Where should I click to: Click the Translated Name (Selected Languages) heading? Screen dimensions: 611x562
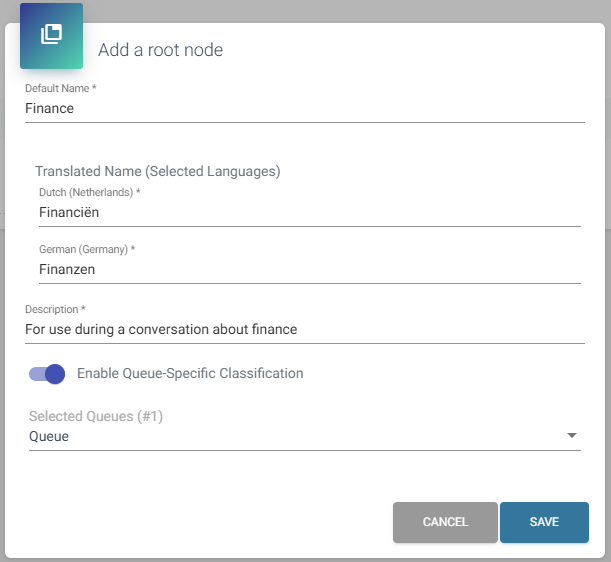[157, 171]
